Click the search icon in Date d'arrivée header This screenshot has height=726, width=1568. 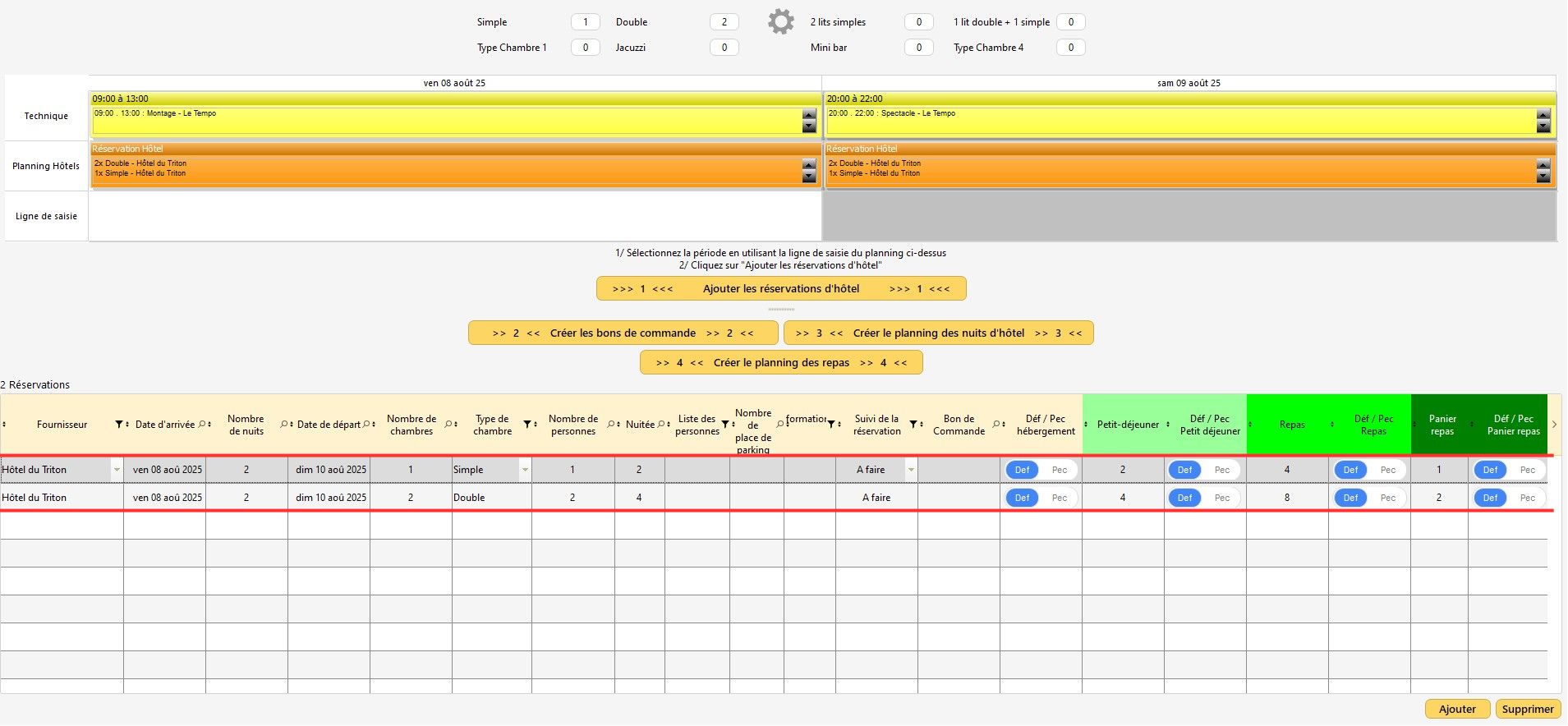202,425
